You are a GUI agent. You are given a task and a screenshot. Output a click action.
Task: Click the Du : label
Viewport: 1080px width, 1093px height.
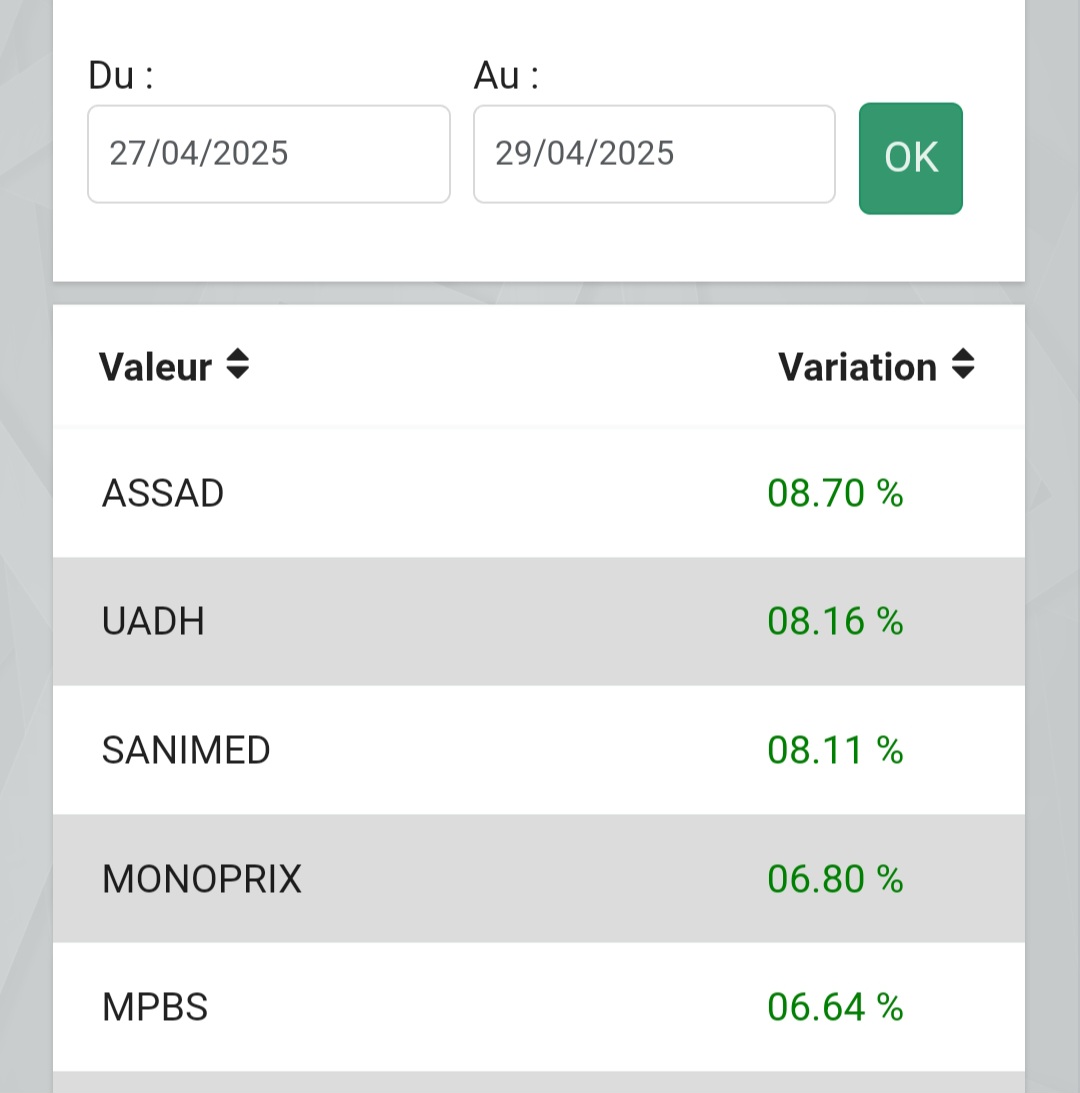(121, 75)
